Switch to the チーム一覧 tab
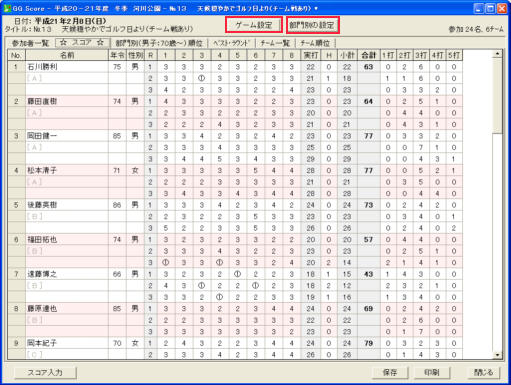The height and width of the screenshot is (385, 511). (x=275, y=43)
